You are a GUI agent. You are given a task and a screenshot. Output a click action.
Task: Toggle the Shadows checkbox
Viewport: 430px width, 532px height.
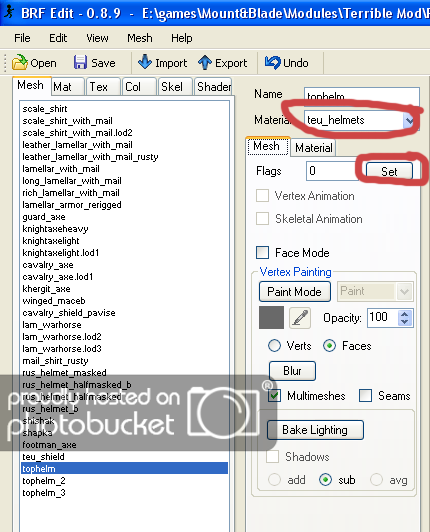[x=273, y=457]
